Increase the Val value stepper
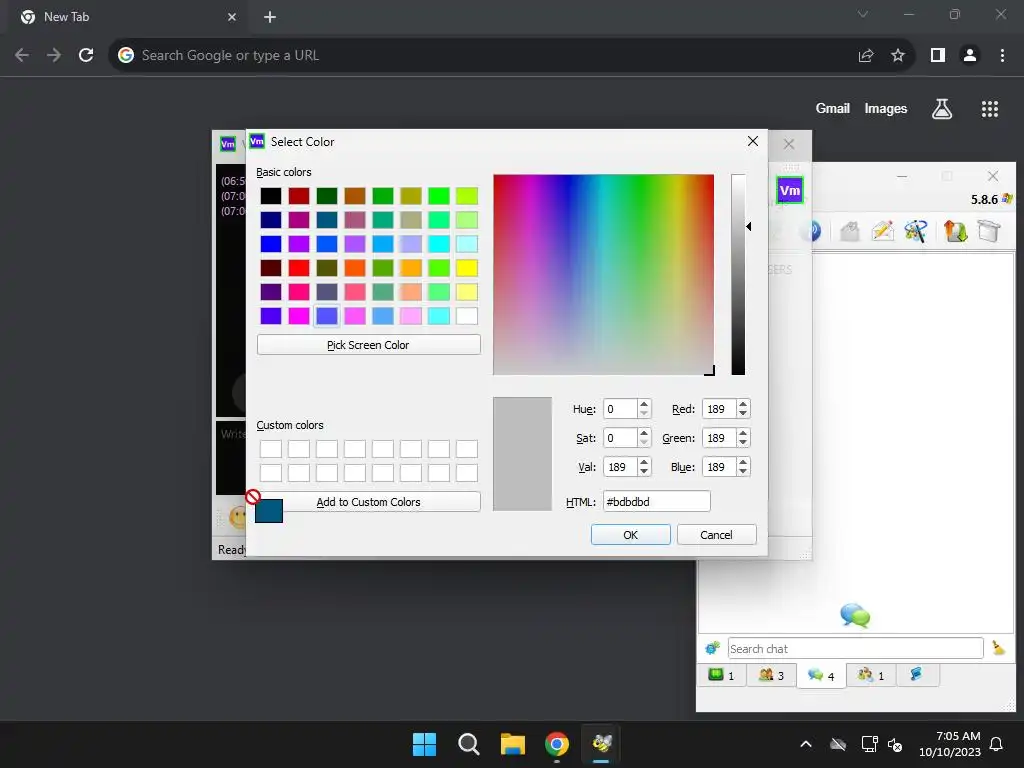Viewport: 1024px width, 768px height. point(644,462)
